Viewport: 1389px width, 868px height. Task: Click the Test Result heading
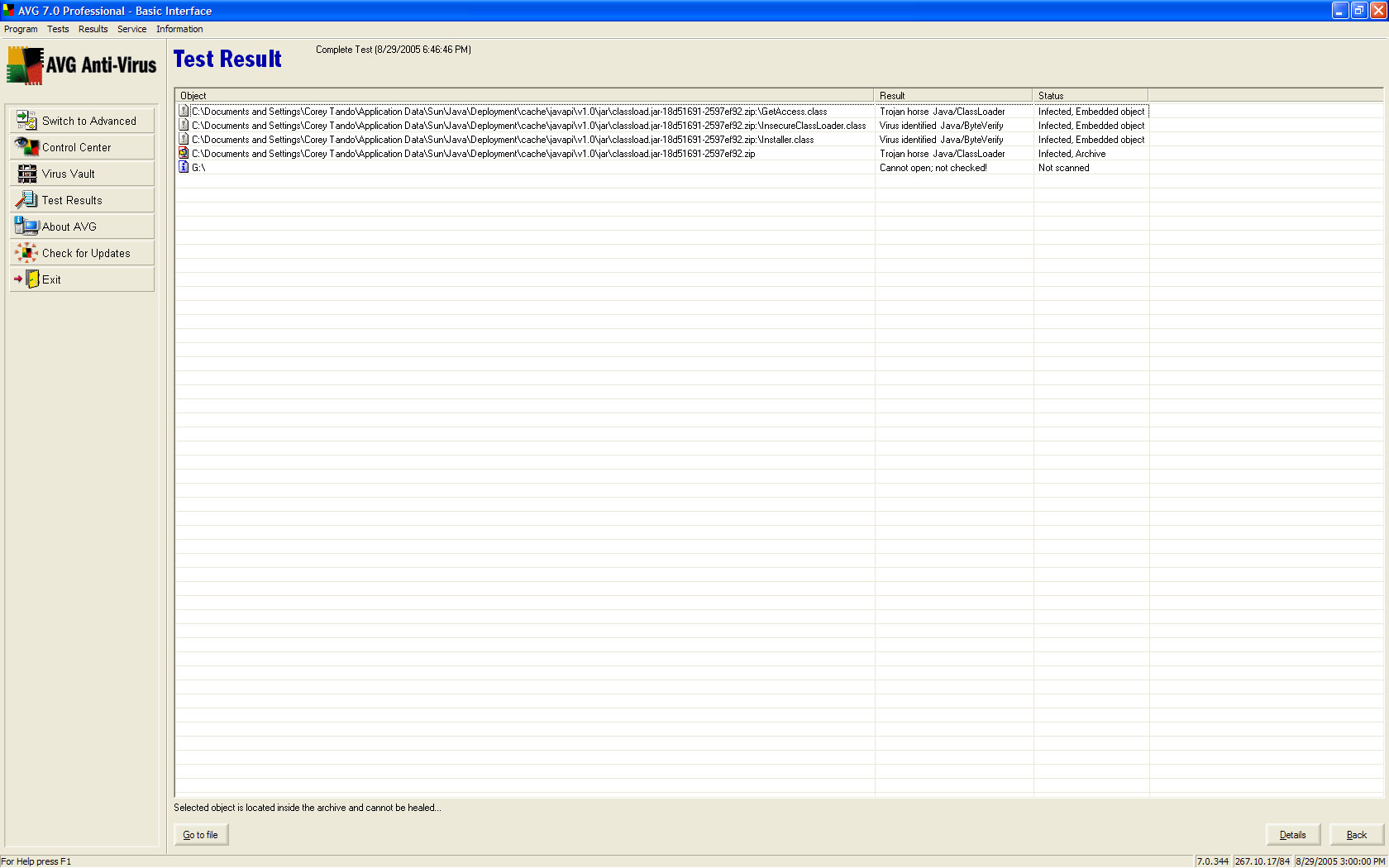click(x=227, y=60)
